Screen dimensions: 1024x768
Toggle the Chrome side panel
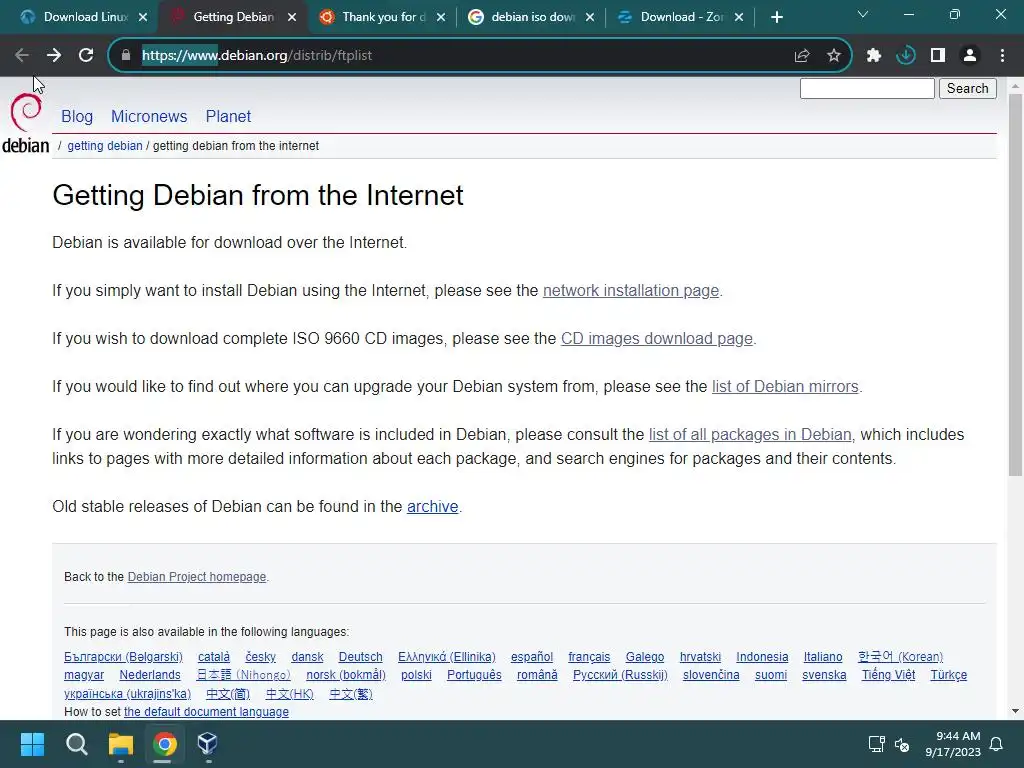938,56
